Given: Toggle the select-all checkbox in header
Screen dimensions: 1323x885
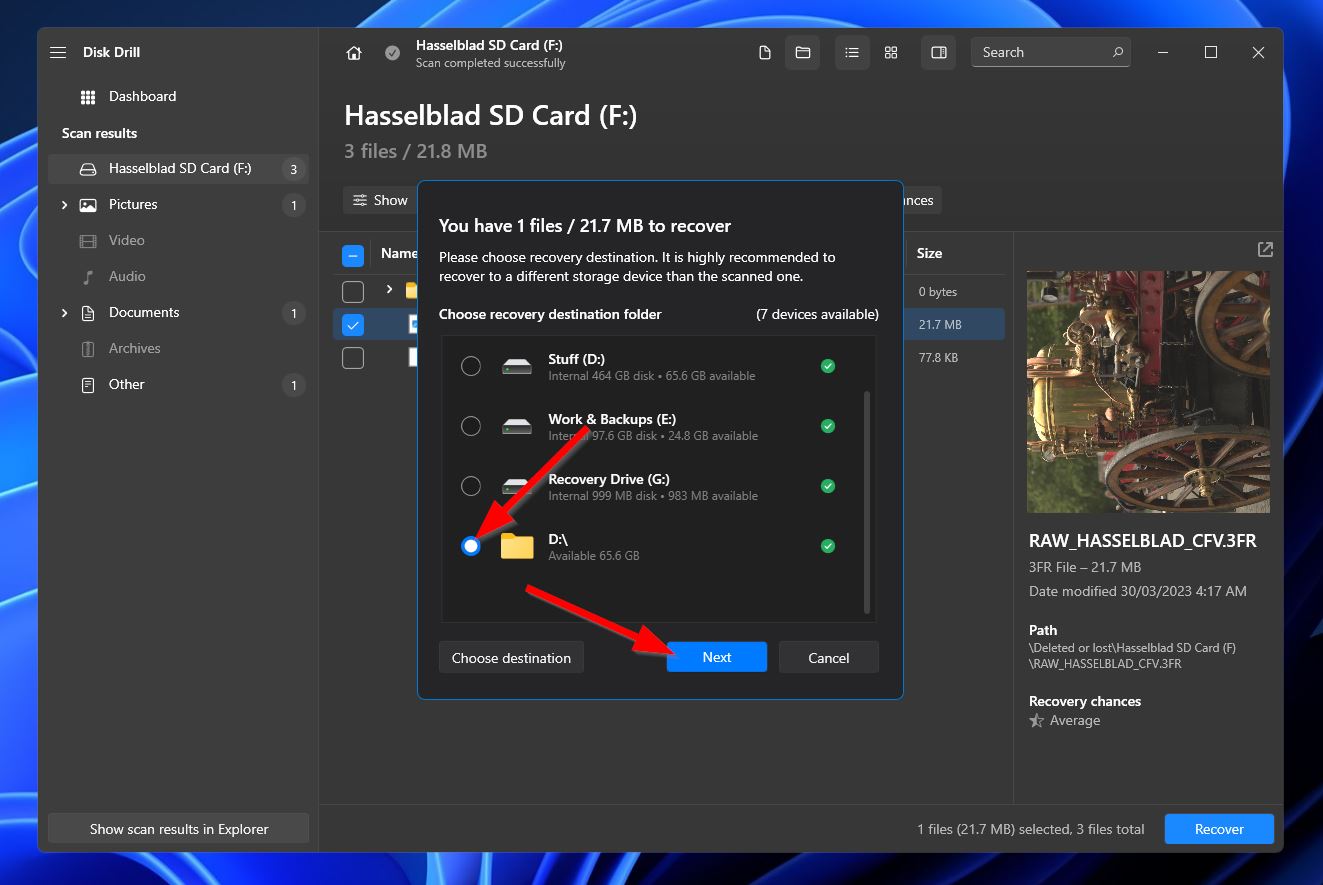Looking at the screenshot, I should [x=353, y=255].
